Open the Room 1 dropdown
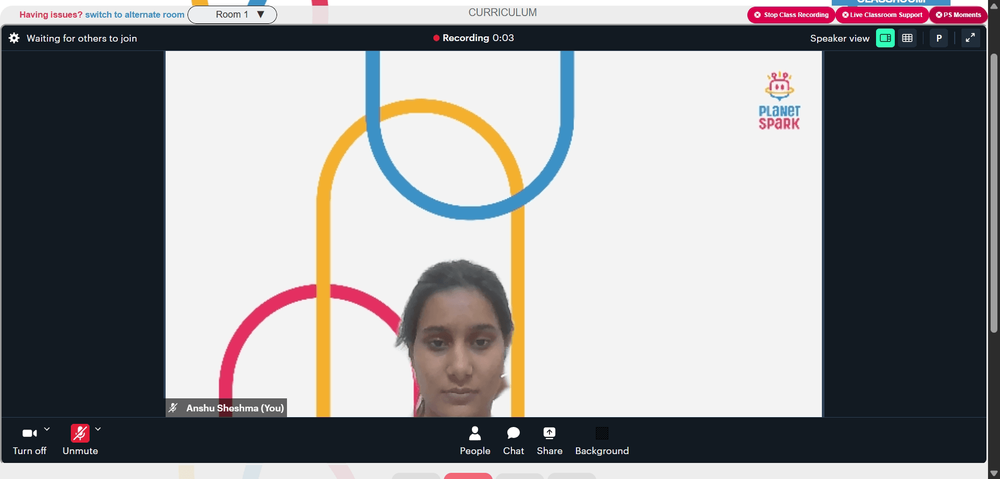Screen dimensions: 1000x479 point(232,15)
